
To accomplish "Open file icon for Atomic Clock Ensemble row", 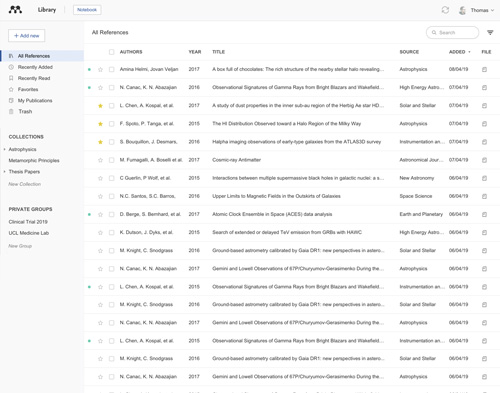I will pos(484,214).
